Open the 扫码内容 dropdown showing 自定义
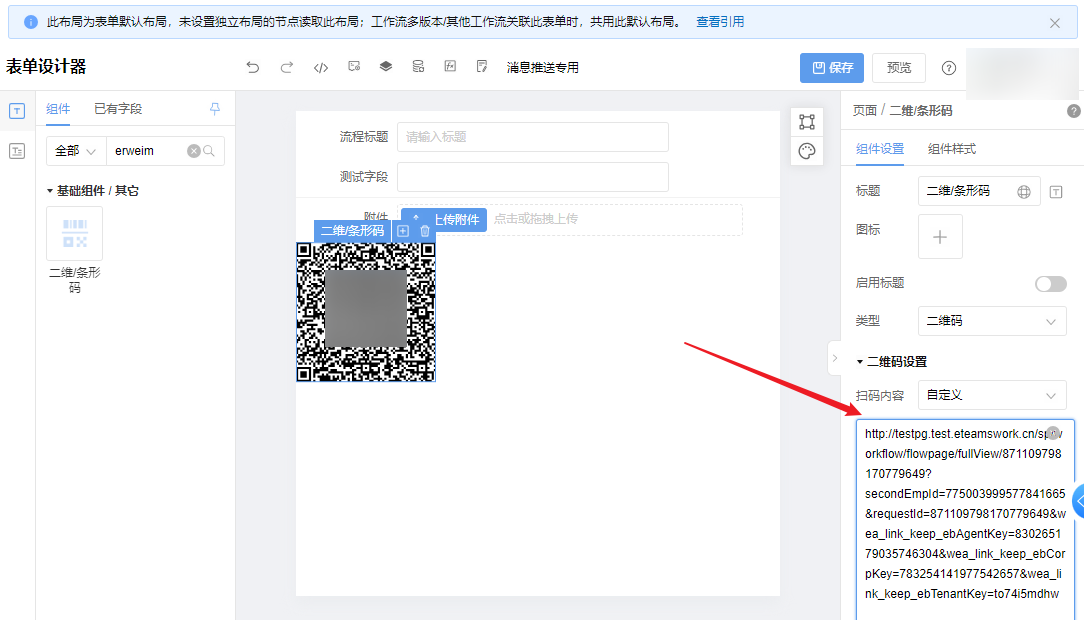The image size is (1084, 620). pos(992,395)
